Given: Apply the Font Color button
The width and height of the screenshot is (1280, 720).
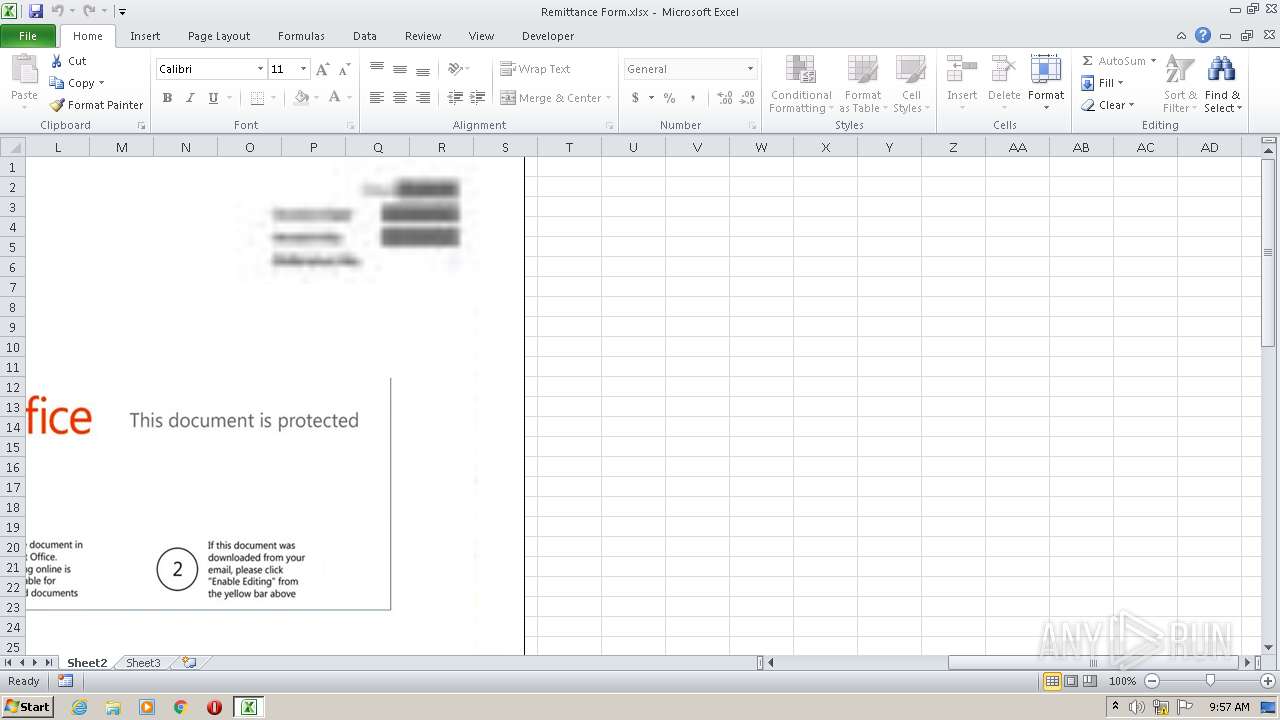Looking at the screenshot, I should click(x=334, y=98).
